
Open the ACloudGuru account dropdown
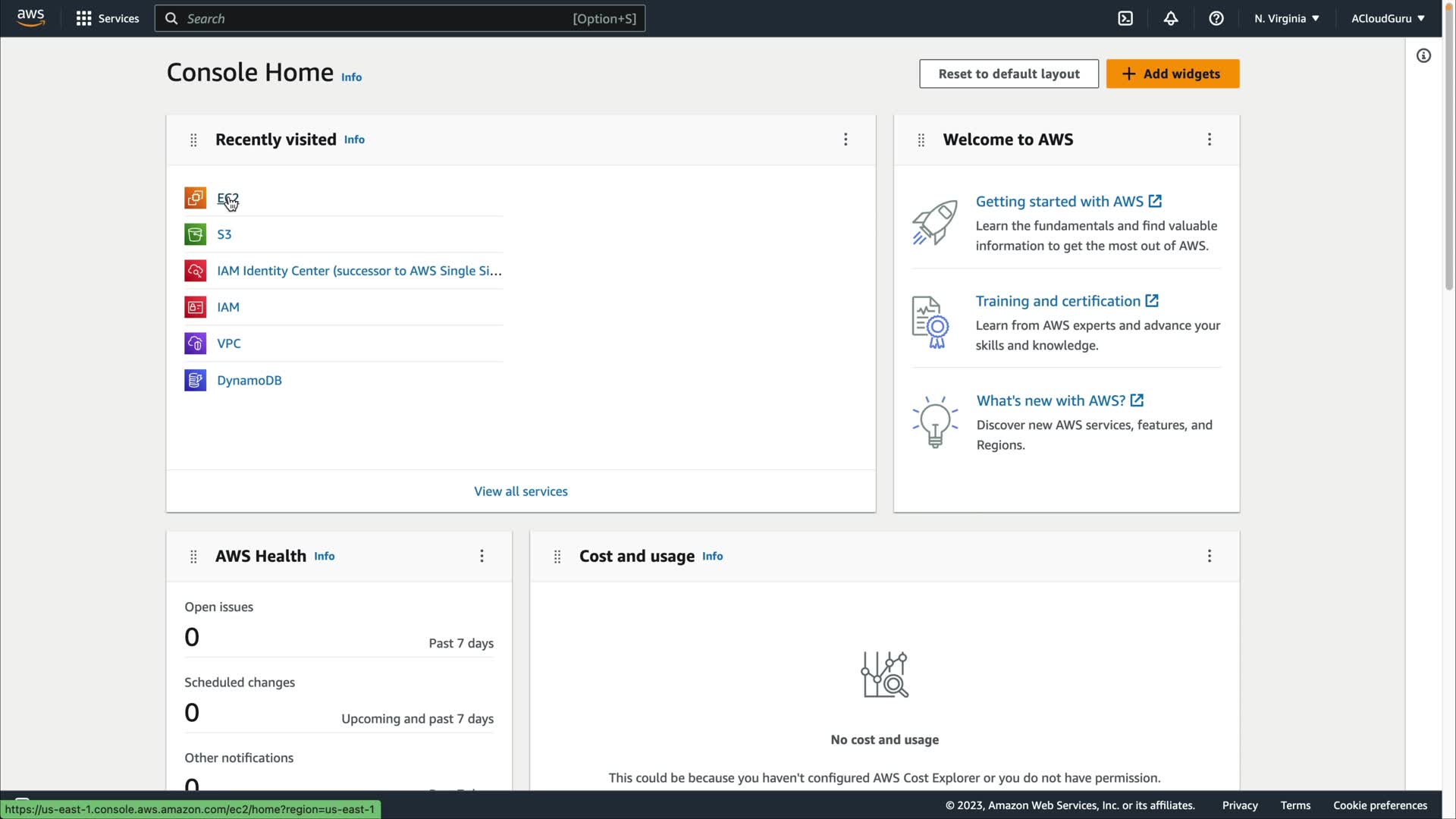(x=1387, y=18)
